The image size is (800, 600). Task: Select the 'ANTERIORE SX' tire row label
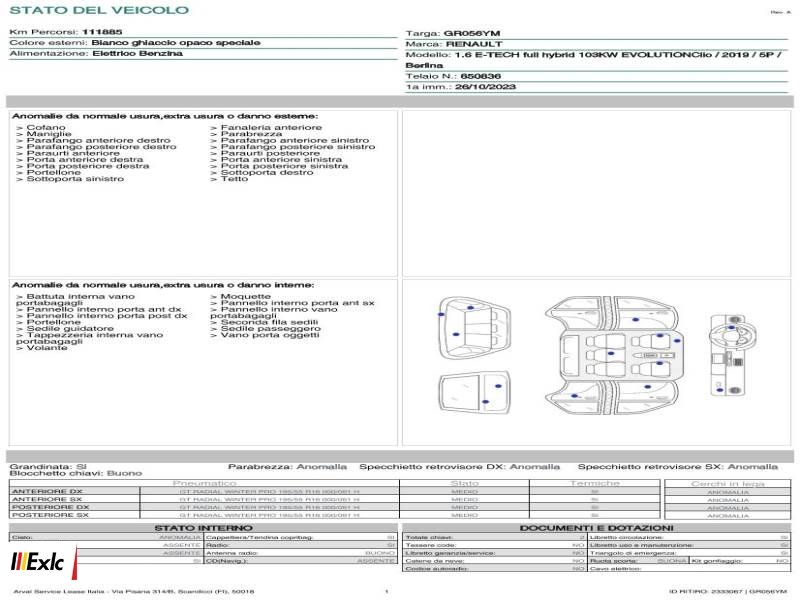click(47, 499)
